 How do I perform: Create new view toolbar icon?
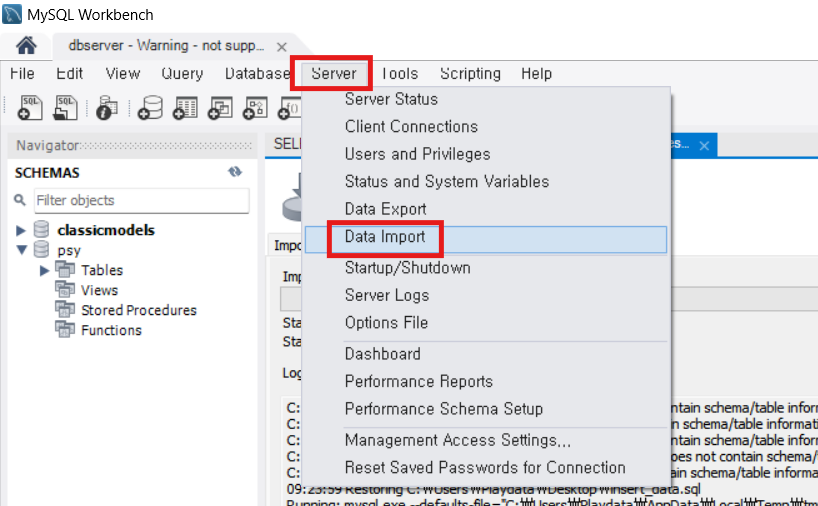220,108
